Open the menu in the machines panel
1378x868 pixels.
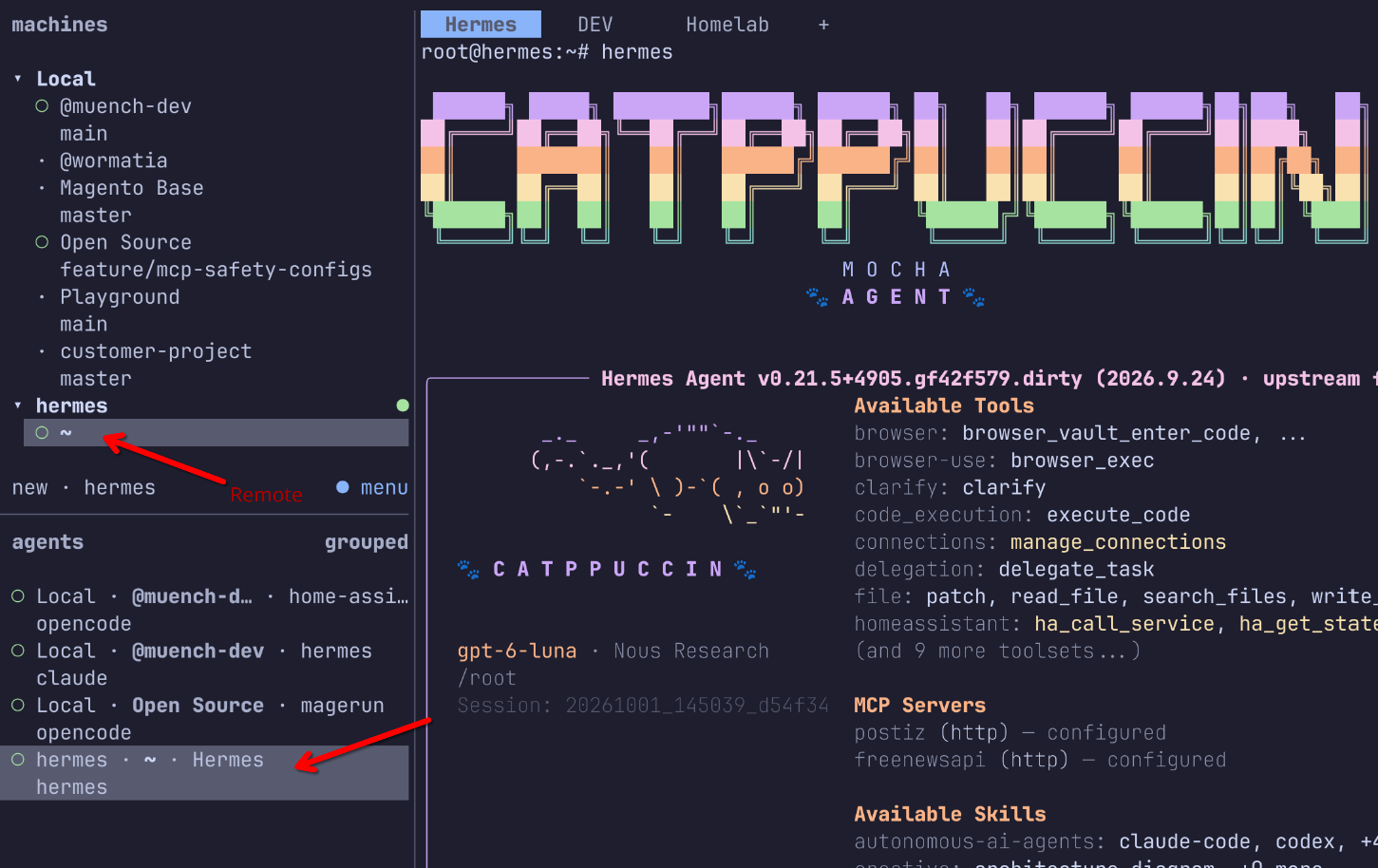pyautogui.click(x=385, y=487)
